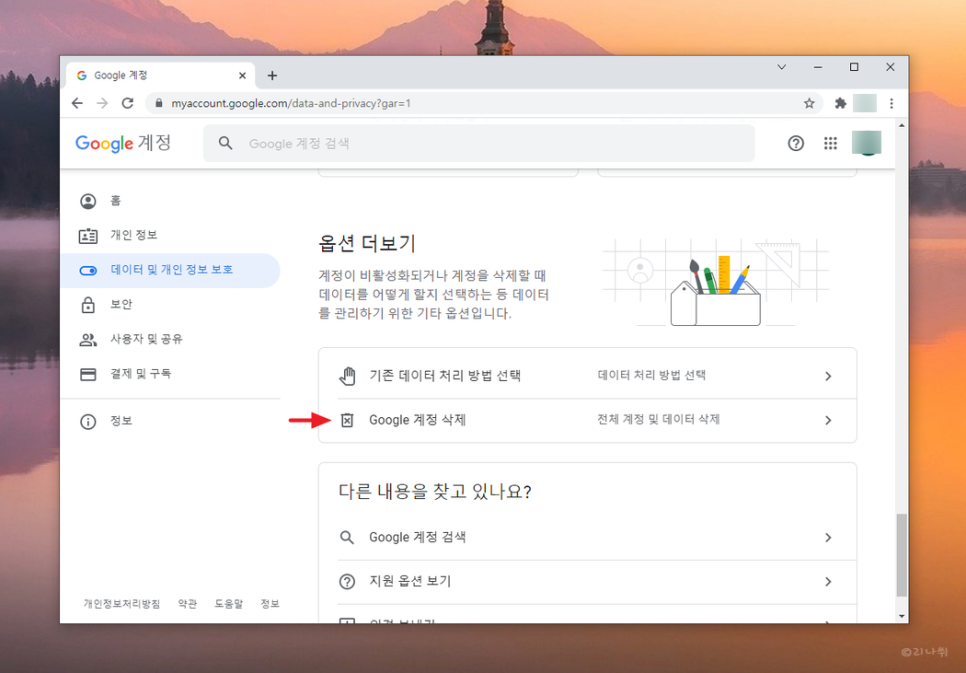Open 개인 정보 section via its card icon
The image size is (966, 673).
(89, 235)
